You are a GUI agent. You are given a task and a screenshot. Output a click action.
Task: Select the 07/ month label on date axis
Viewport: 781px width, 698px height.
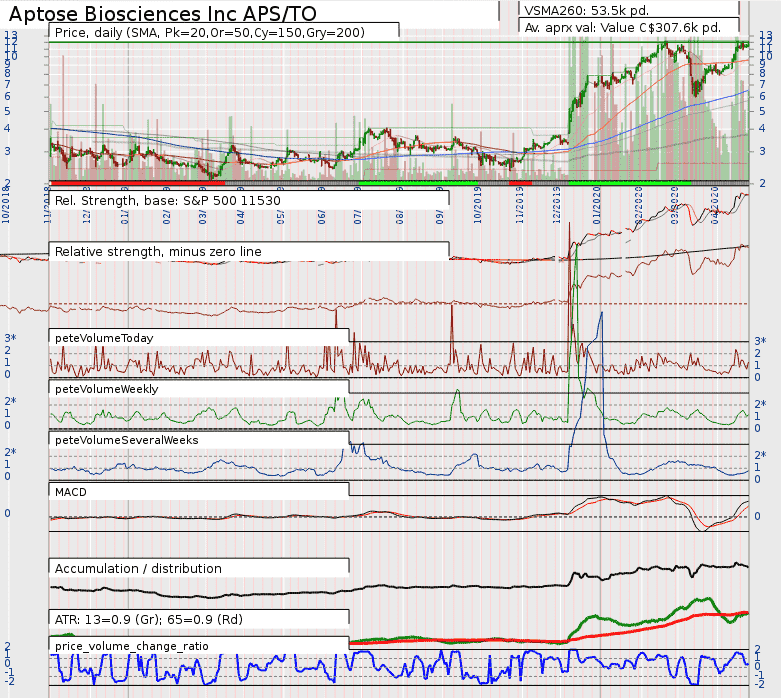click(358, 217)
